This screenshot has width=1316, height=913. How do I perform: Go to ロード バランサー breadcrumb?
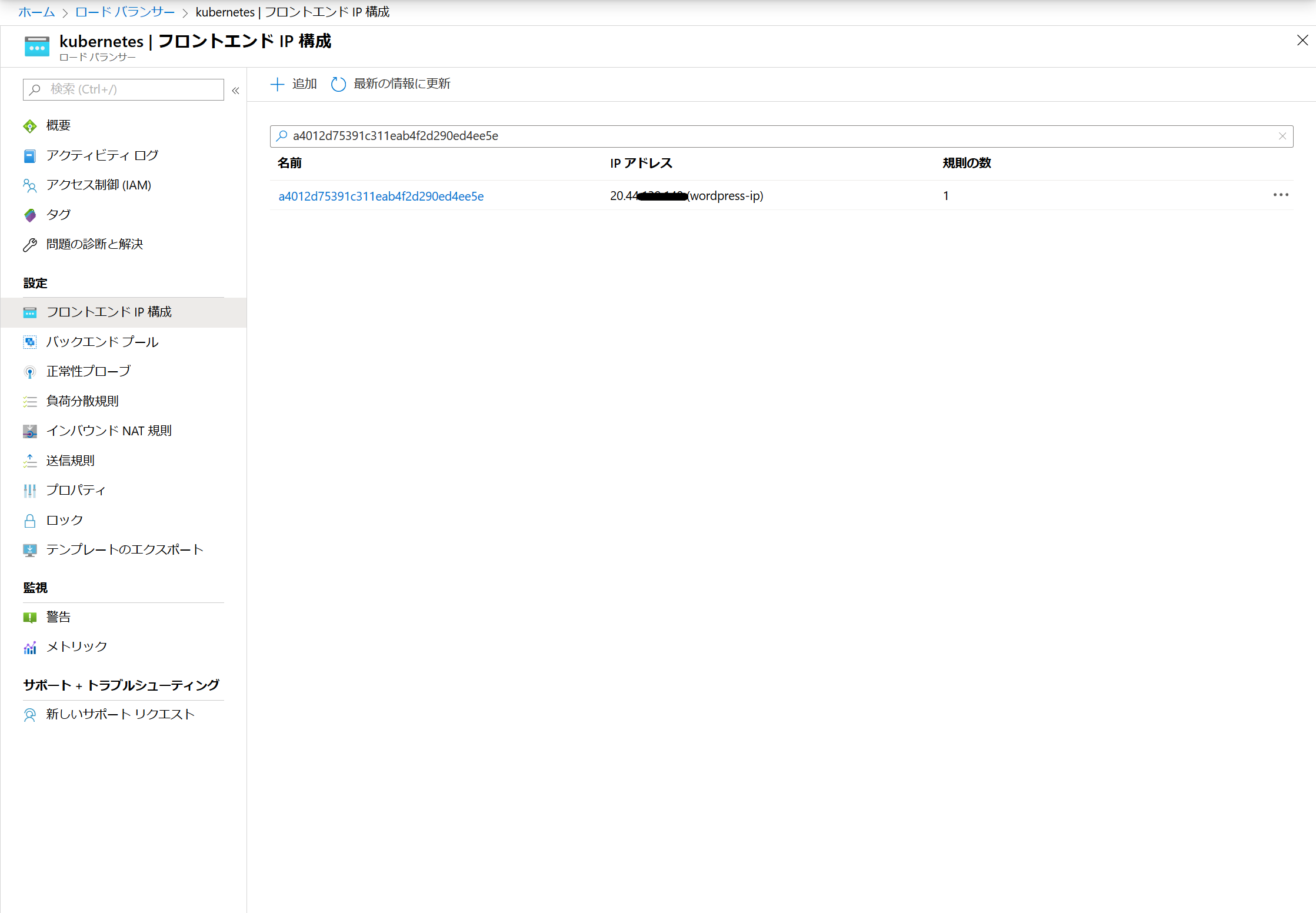click(x=125, y=12)
